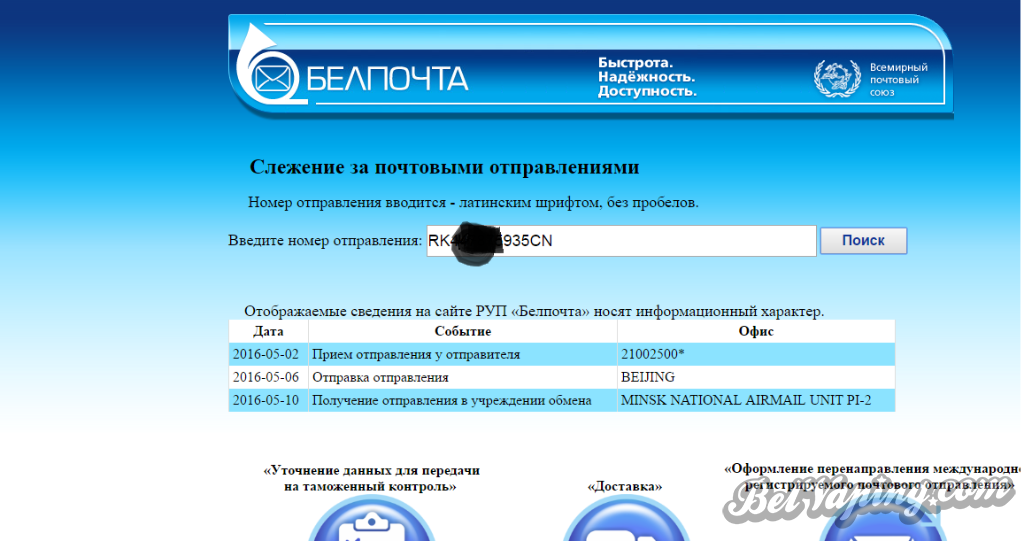Select «Получение отправления в учреждении обмена» cell
This screenshot has width=1024, height=541.
click(462, 400)
